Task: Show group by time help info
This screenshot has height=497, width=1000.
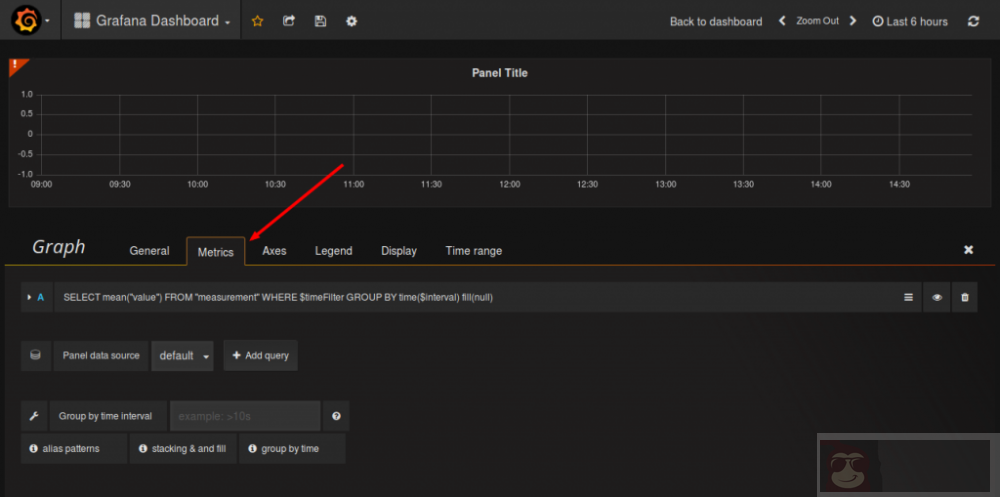Action: pos(292,449)
